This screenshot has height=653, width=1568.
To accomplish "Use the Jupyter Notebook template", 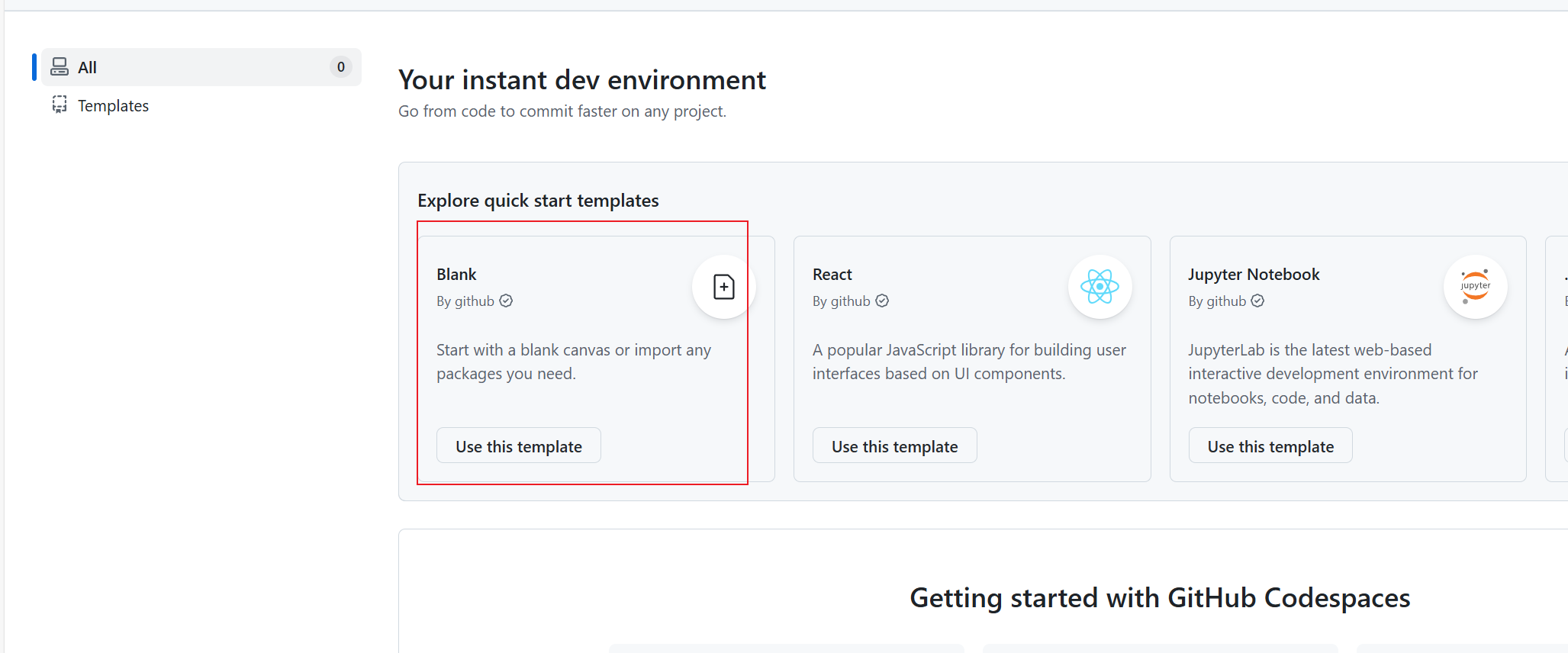I will [1270, 446].
